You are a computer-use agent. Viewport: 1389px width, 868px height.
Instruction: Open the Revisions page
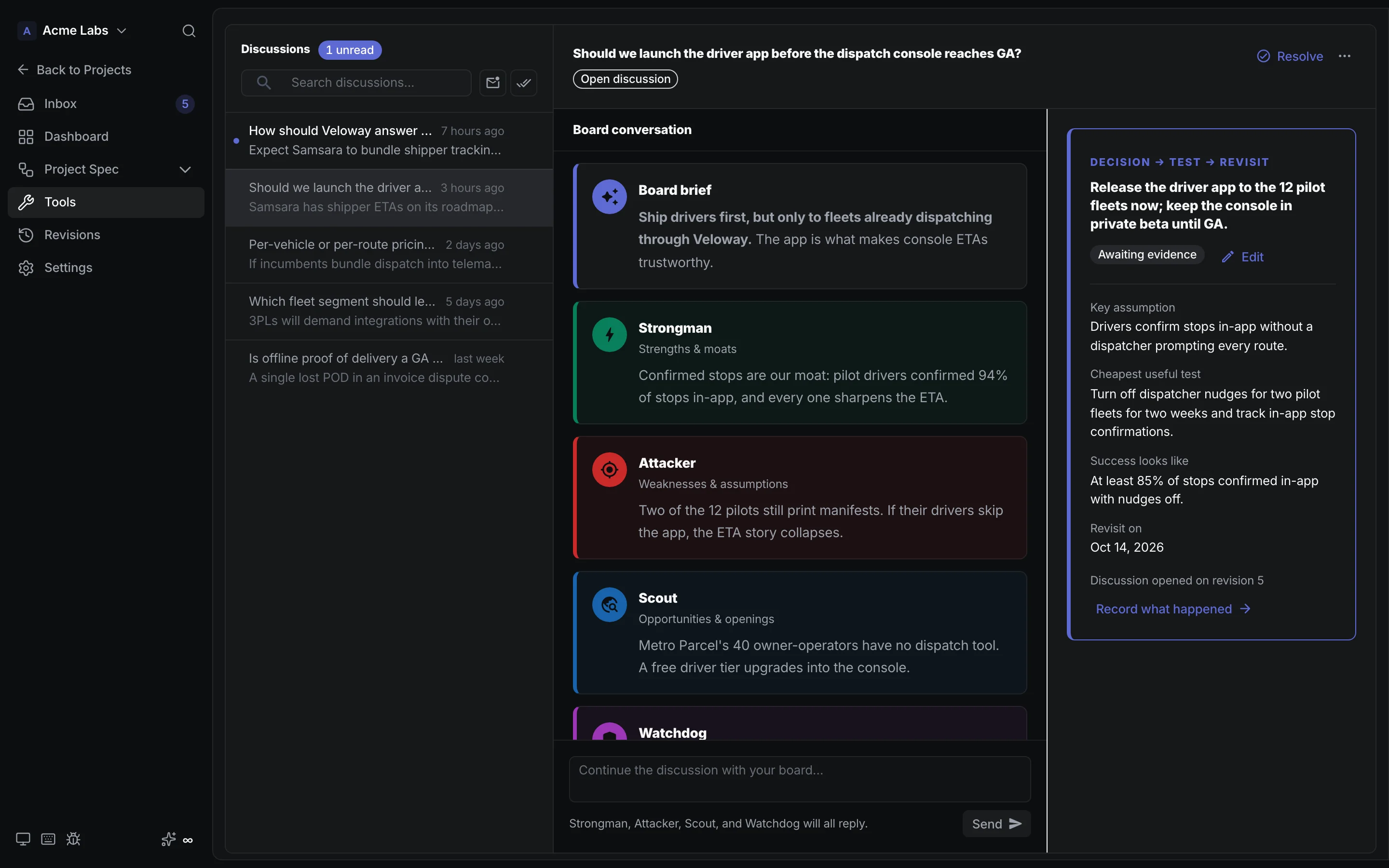tap(106, 235)
